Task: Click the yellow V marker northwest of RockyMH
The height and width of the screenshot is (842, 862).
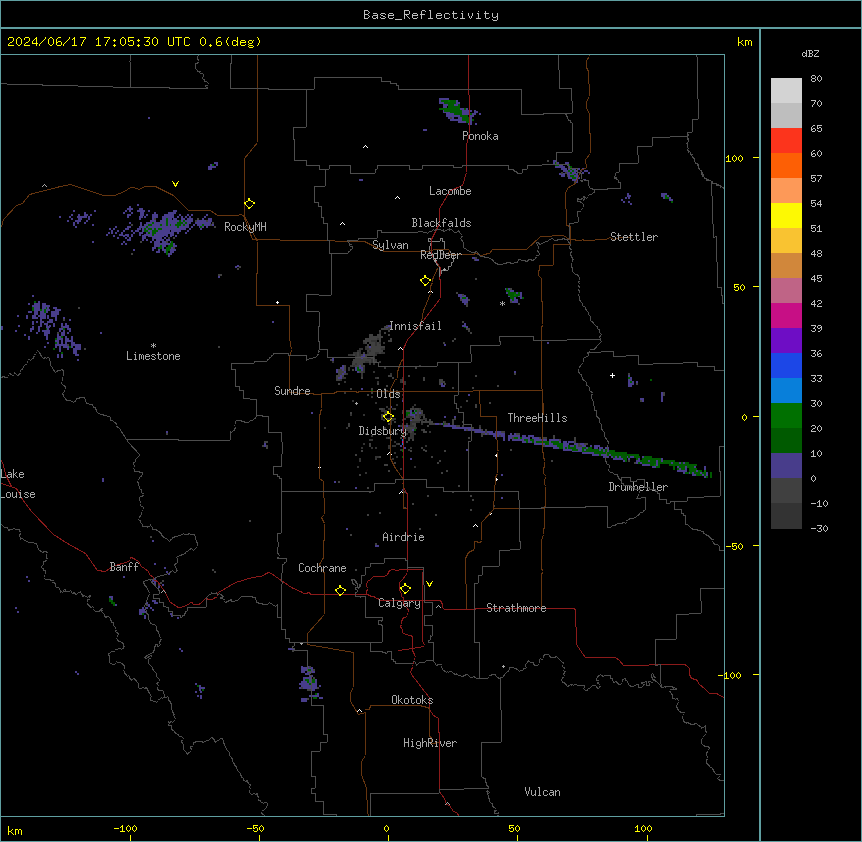Action: click(175, 184)
